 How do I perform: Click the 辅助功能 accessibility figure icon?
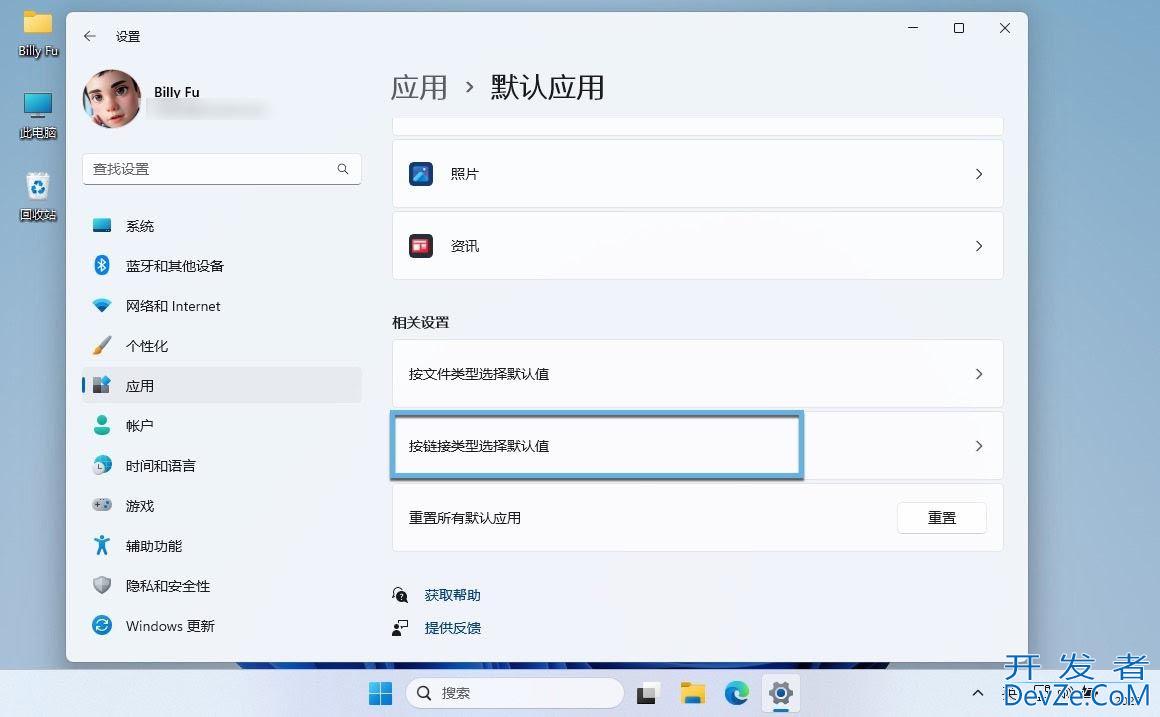tap(101, 545)
